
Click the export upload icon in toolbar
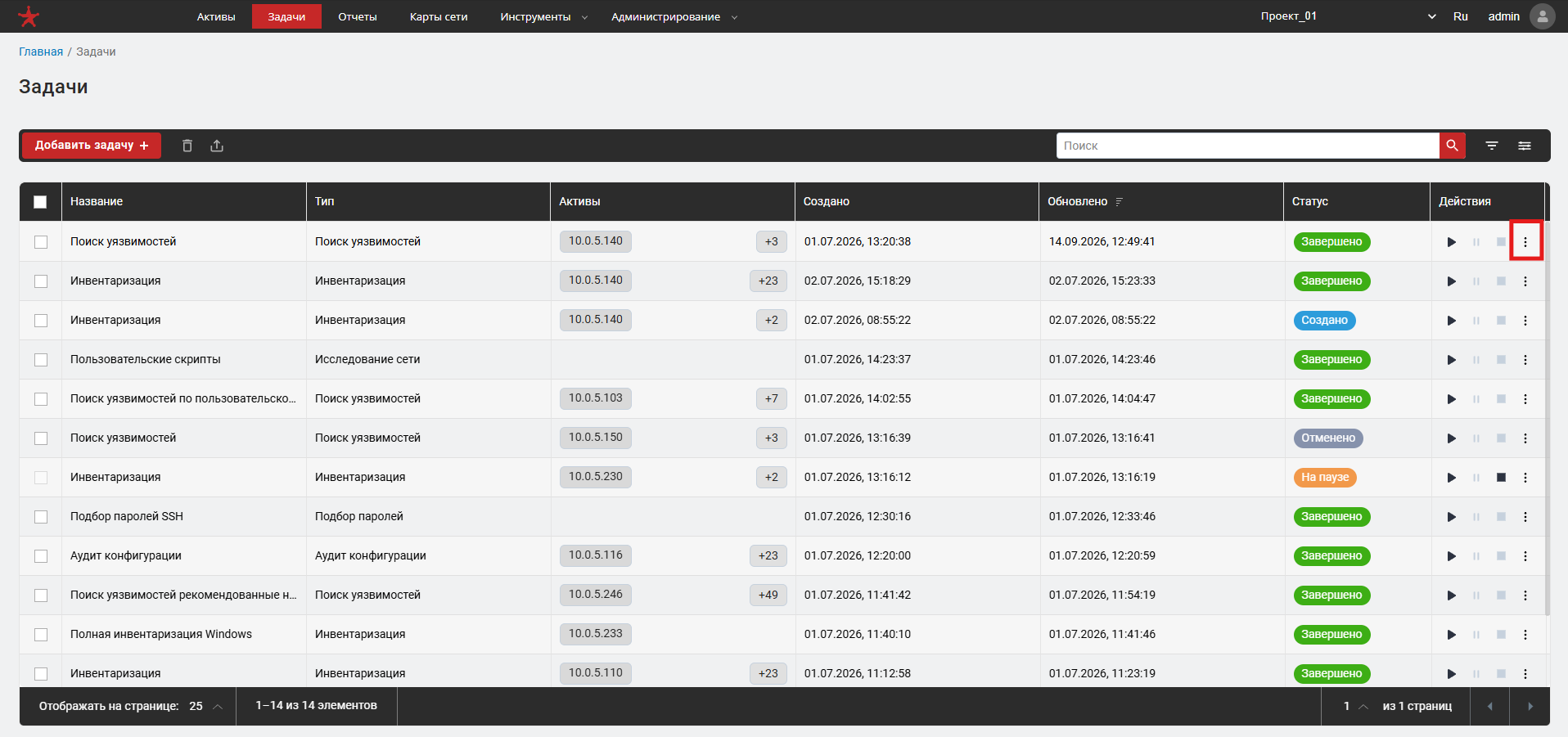pyautogui.click(x=217, y=146)
